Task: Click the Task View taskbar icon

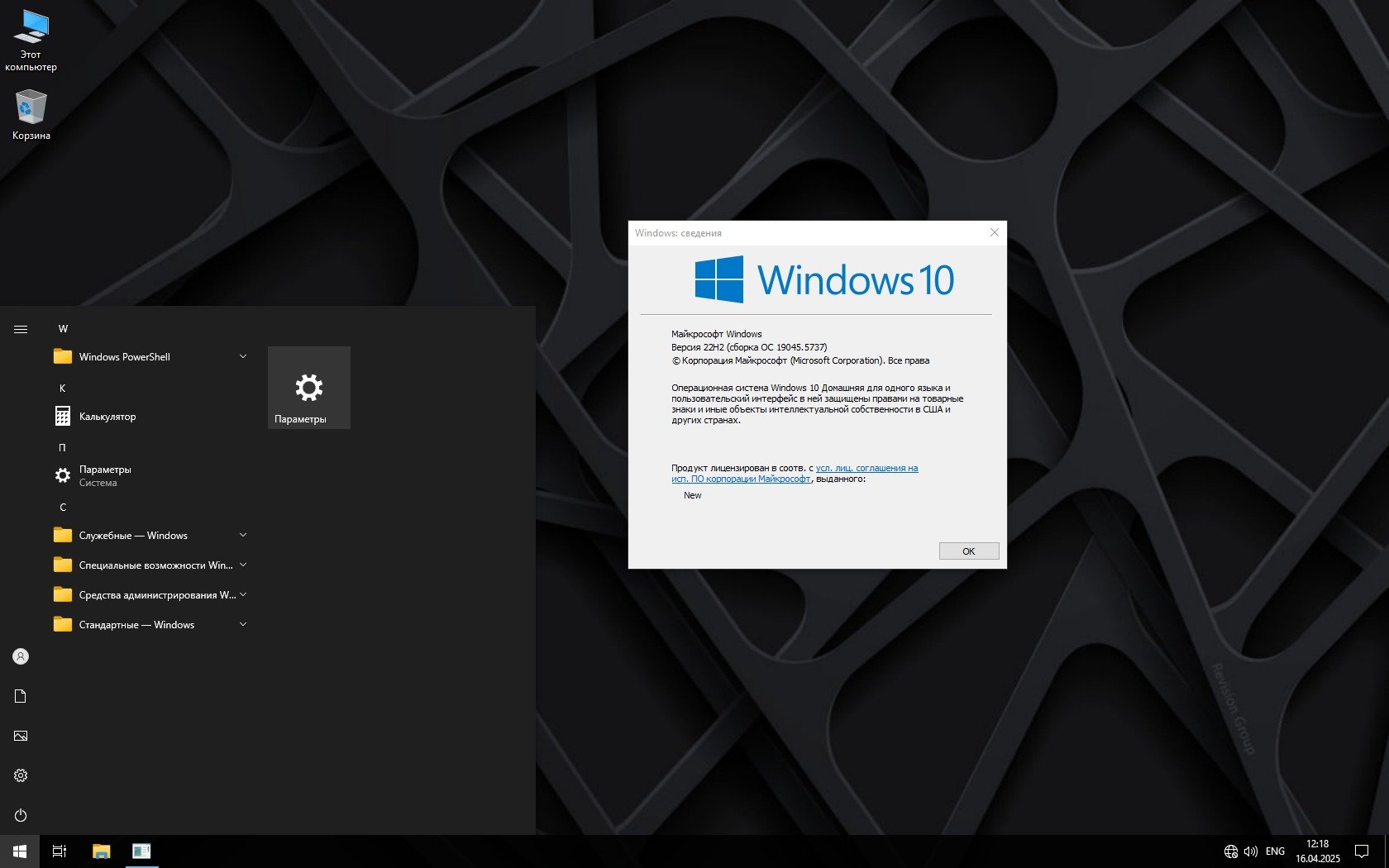Action: [60, 851]
